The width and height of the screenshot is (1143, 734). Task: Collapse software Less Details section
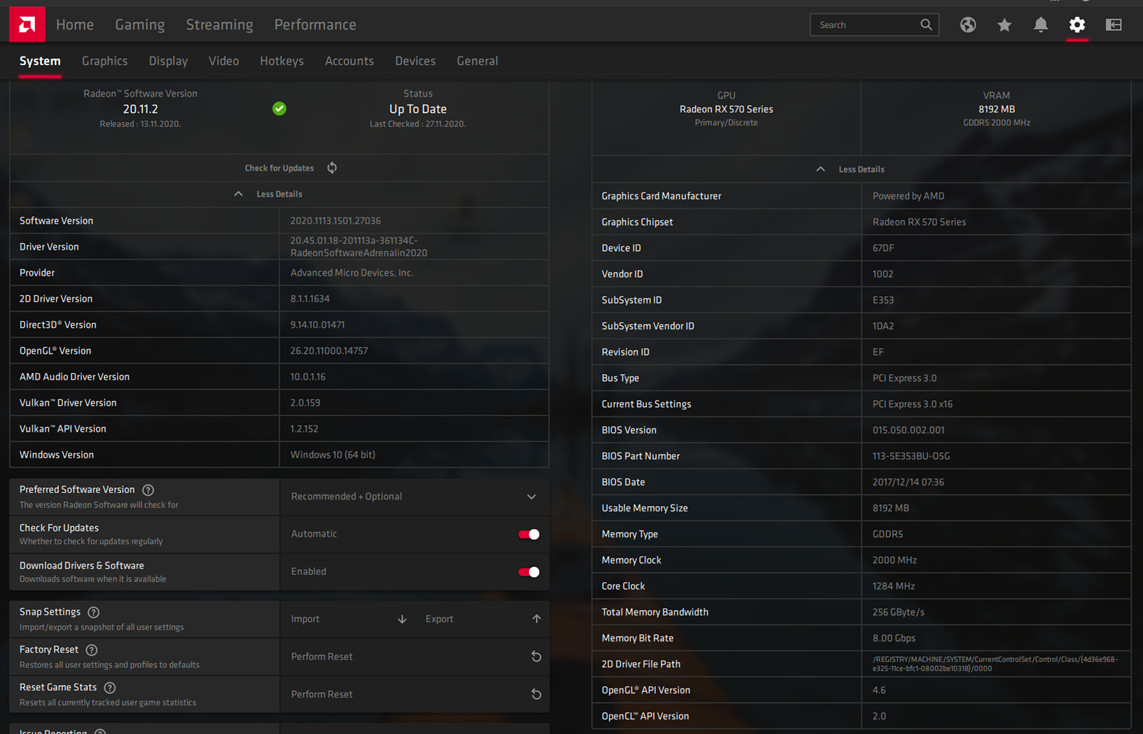point(269,194)
